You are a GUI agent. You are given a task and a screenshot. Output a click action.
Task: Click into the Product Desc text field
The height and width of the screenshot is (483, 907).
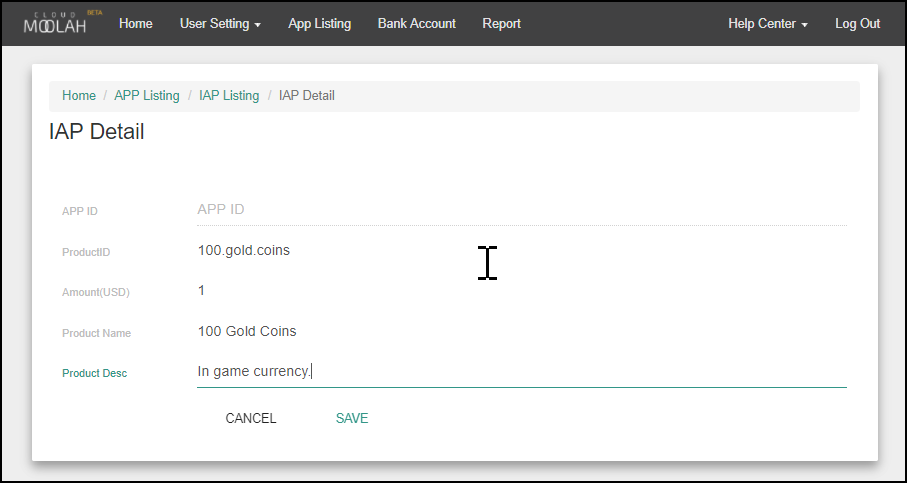[520, 372]
